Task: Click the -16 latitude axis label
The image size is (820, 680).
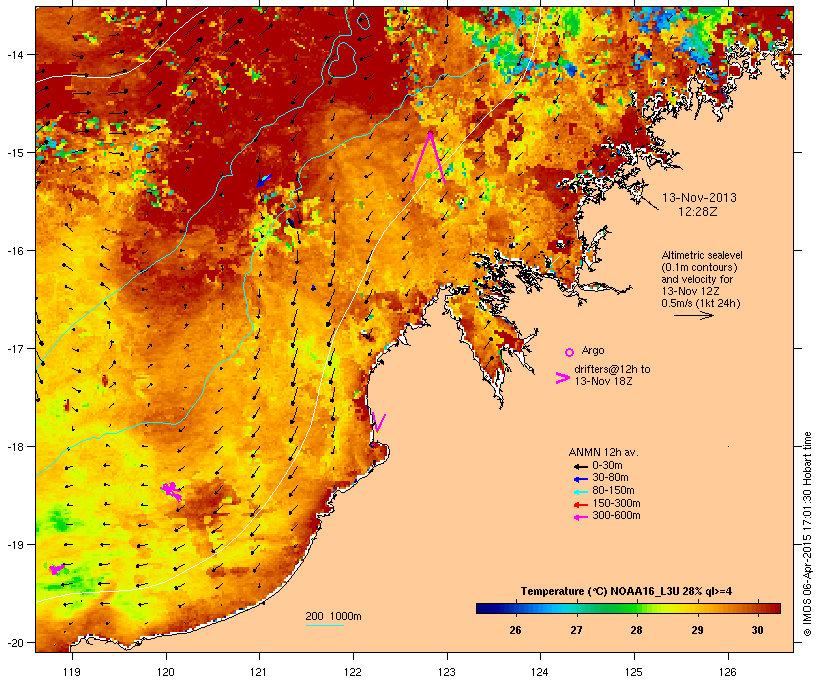Action: [15, 251]
